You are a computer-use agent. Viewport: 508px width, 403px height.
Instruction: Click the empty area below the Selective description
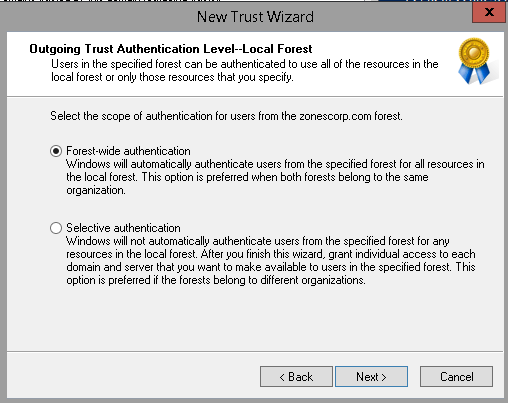(255, 318)
